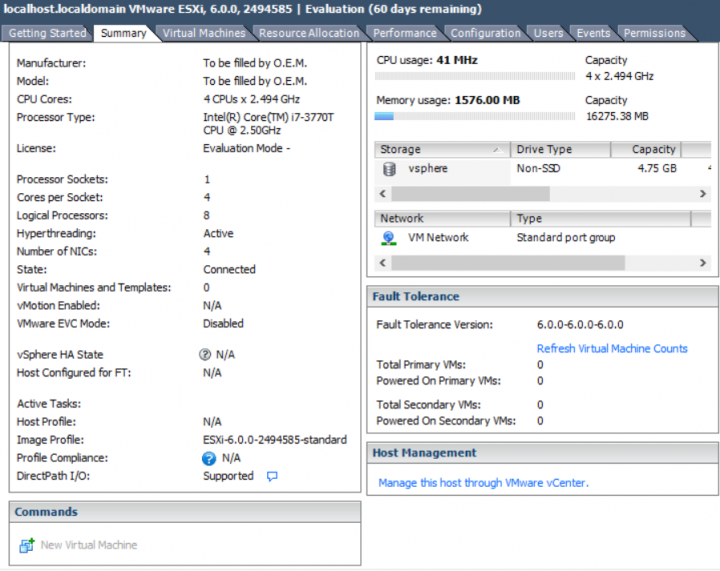Click Refresh Virtual Machine Counts link
This screenshot has width=720, height=571.
click(x=612, y=349)
